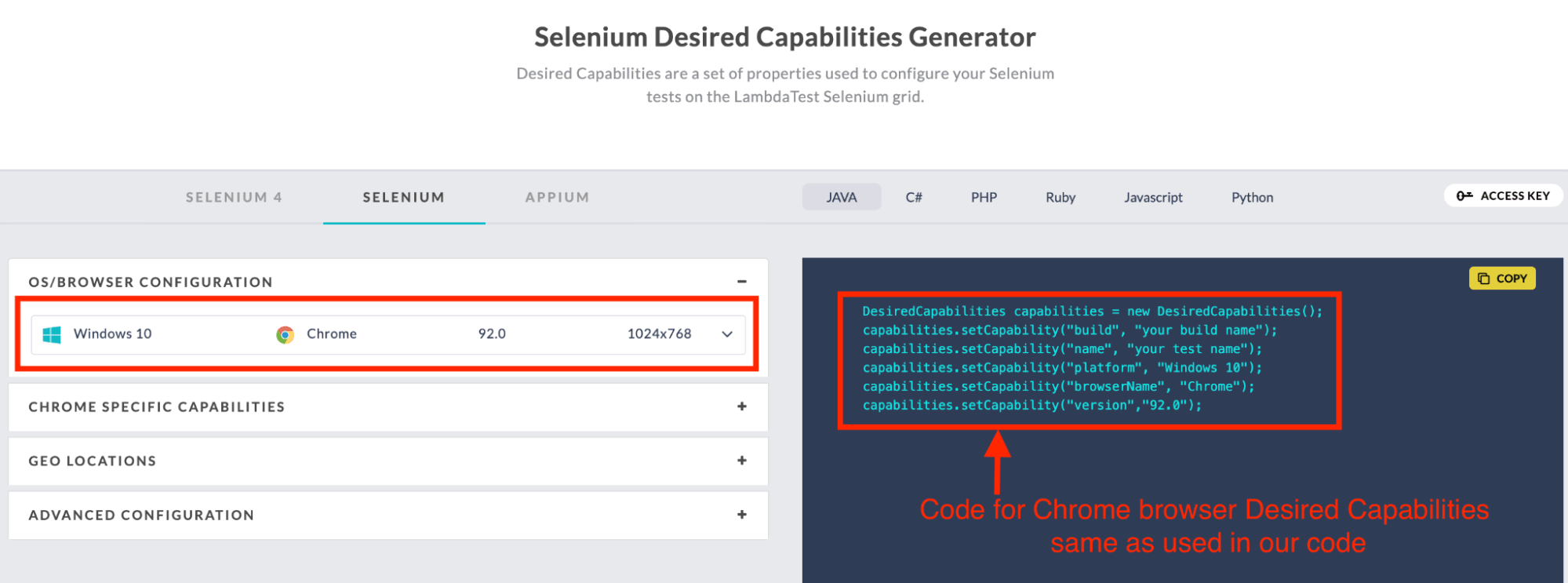The width and height of the screenshot is (1568, 583).
Task: Click the Chrome Specific Capabilities header
Action: [x=388, y=406]
